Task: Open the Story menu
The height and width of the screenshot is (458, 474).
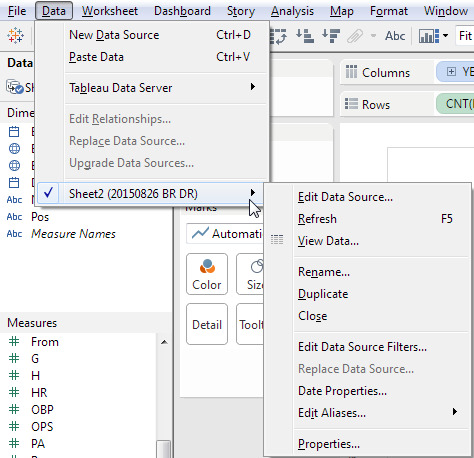Action: (x=241, y=11)
